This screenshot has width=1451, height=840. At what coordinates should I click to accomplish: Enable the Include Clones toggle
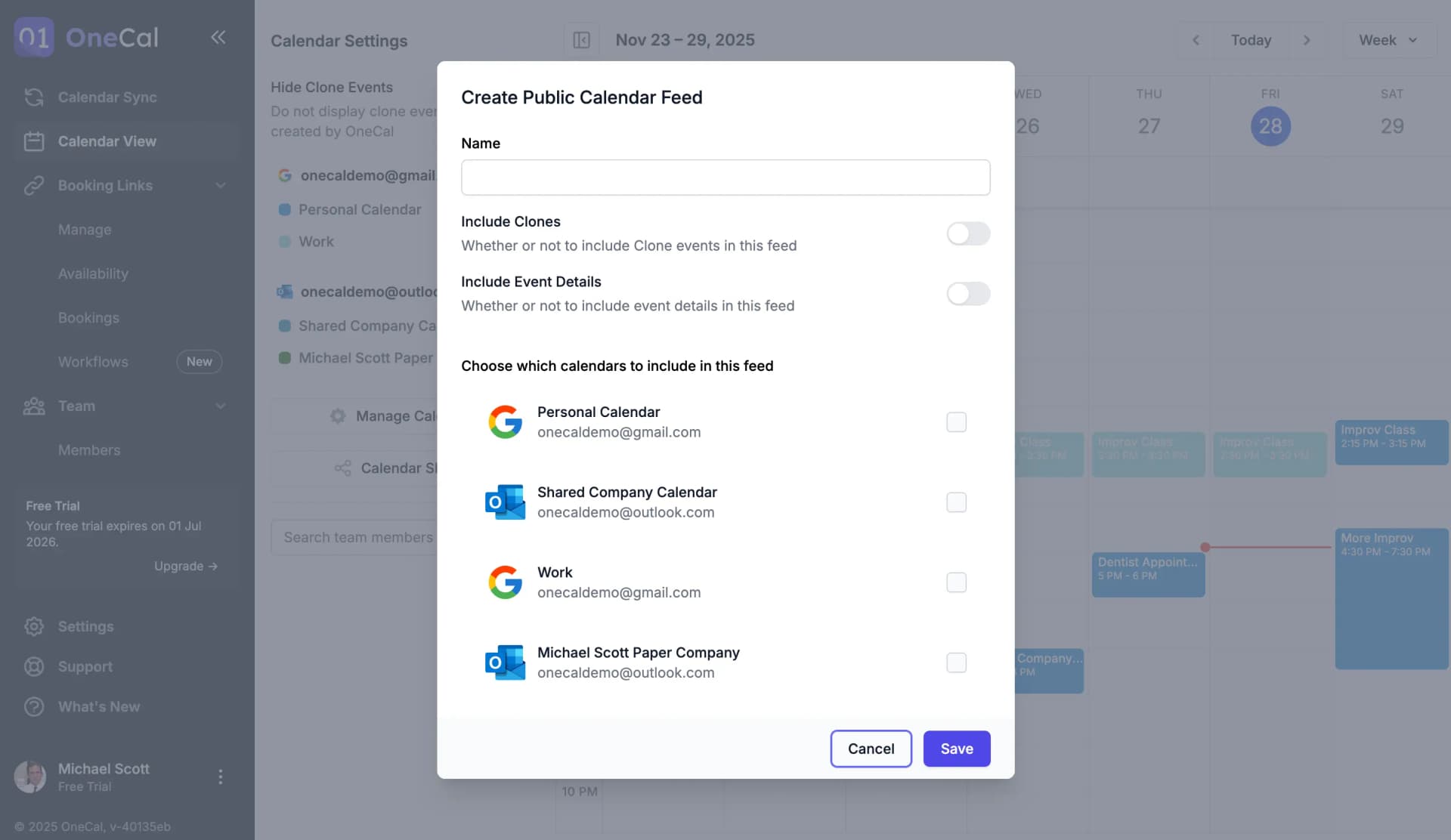click(968, 233)
